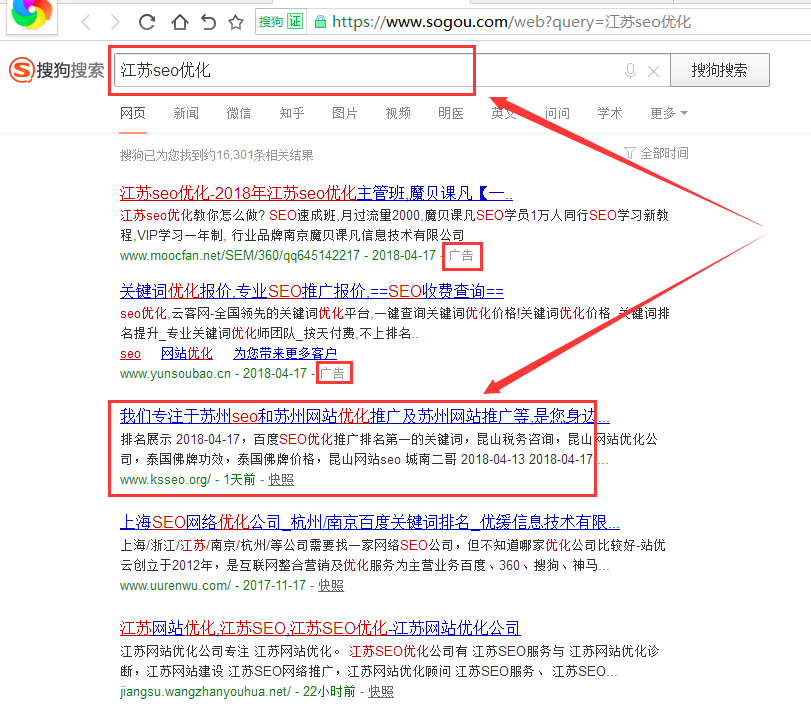Click the www.yunsoubao.cn URL text
The width and height of the screenshot is (811, 721).
click(175, 373)
